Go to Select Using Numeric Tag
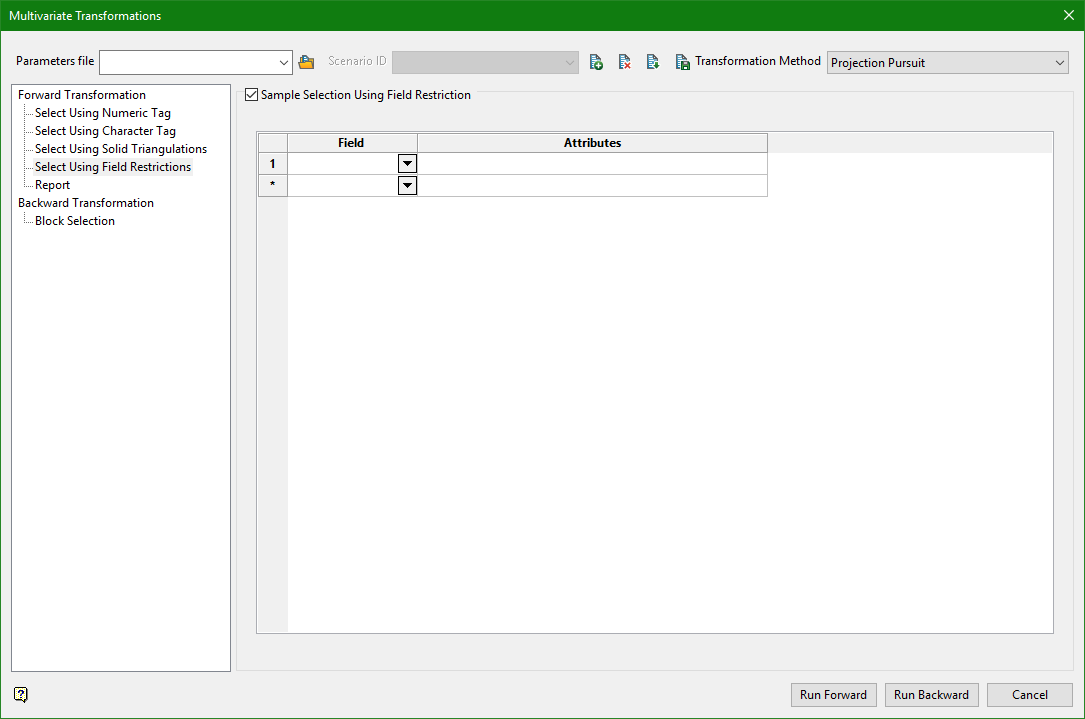The width and height of the screenshot is (1085, 719). [x=102, y=113]
